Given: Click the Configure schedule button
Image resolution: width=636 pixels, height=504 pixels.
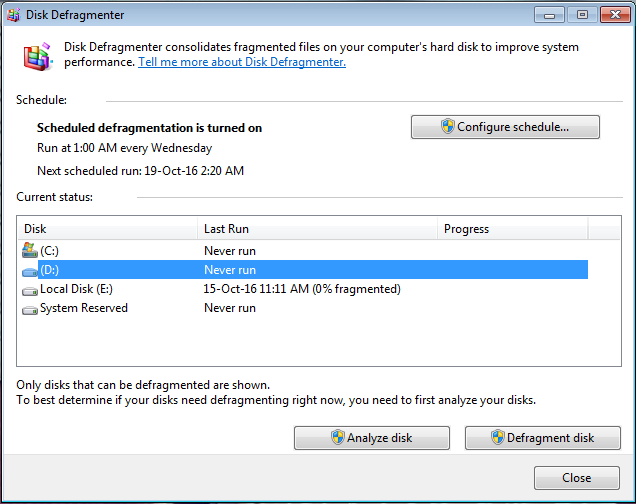Looking at the screenshot, I should point(505,127).
